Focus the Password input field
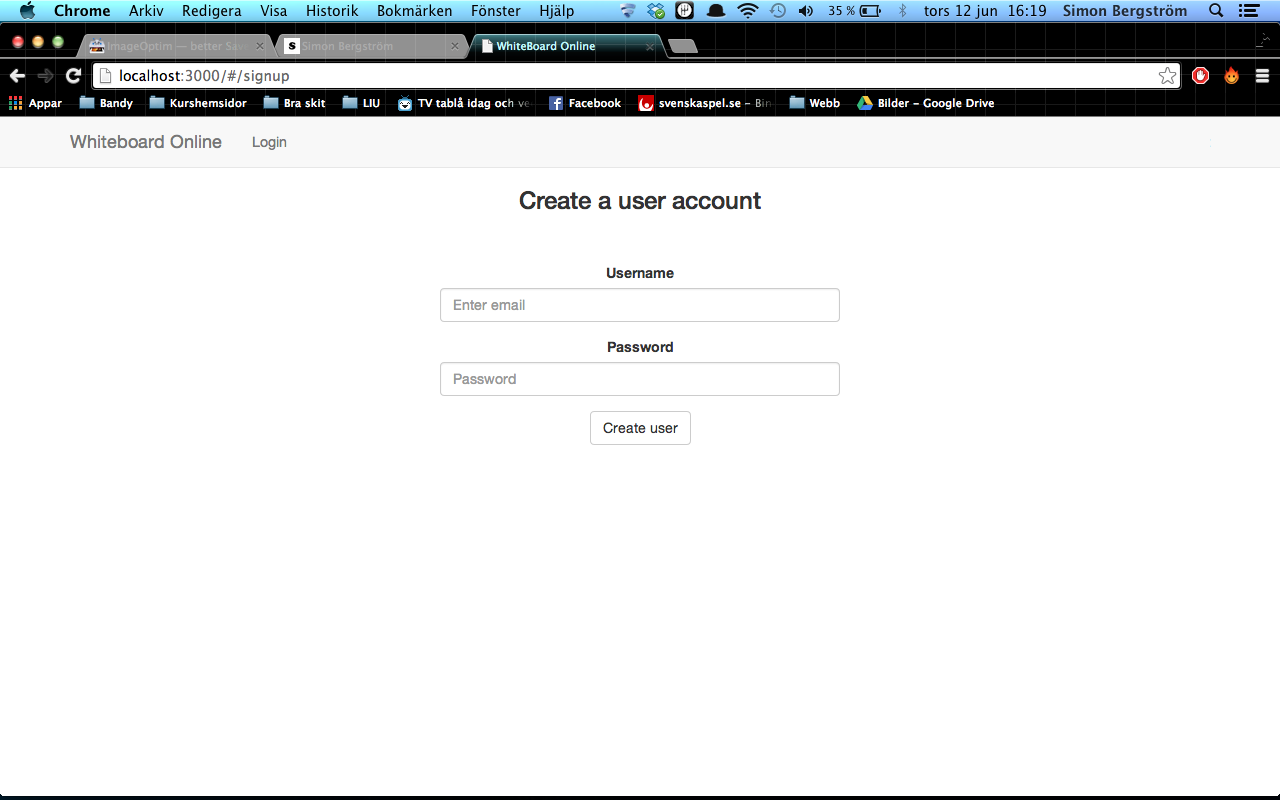This screenshot has height=800, width=1280. pyautogui.click(x=640, y=379)
